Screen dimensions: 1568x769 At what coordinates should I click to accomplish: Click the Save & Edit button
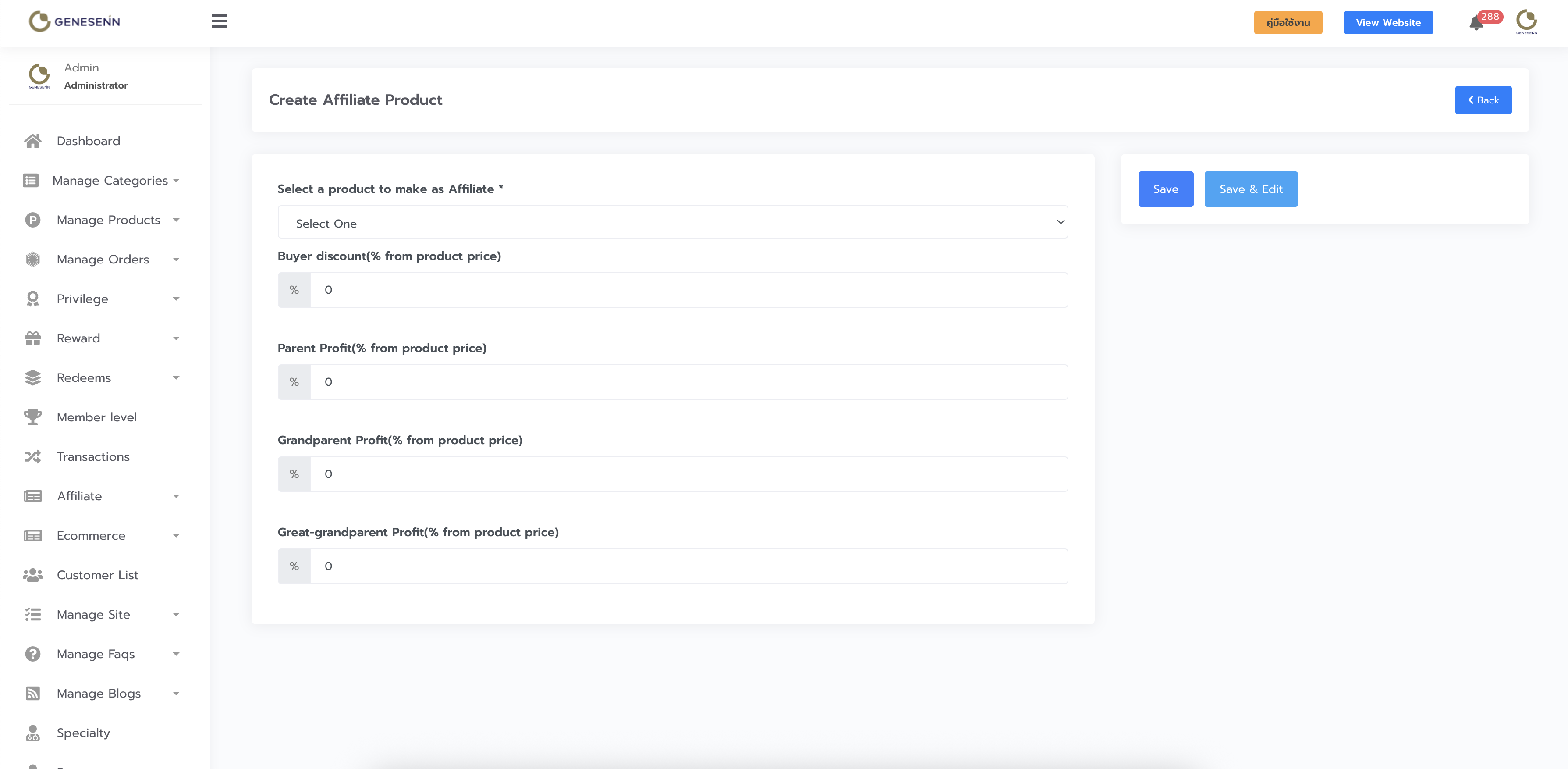[x=1250, y=189]
